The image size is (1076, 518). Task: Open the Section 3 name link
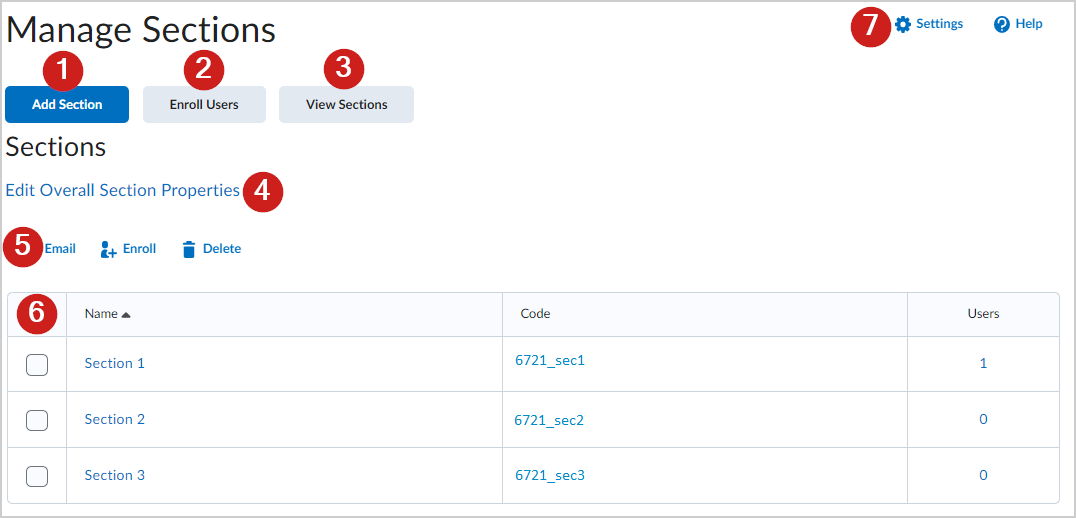[x=114, y=475]
